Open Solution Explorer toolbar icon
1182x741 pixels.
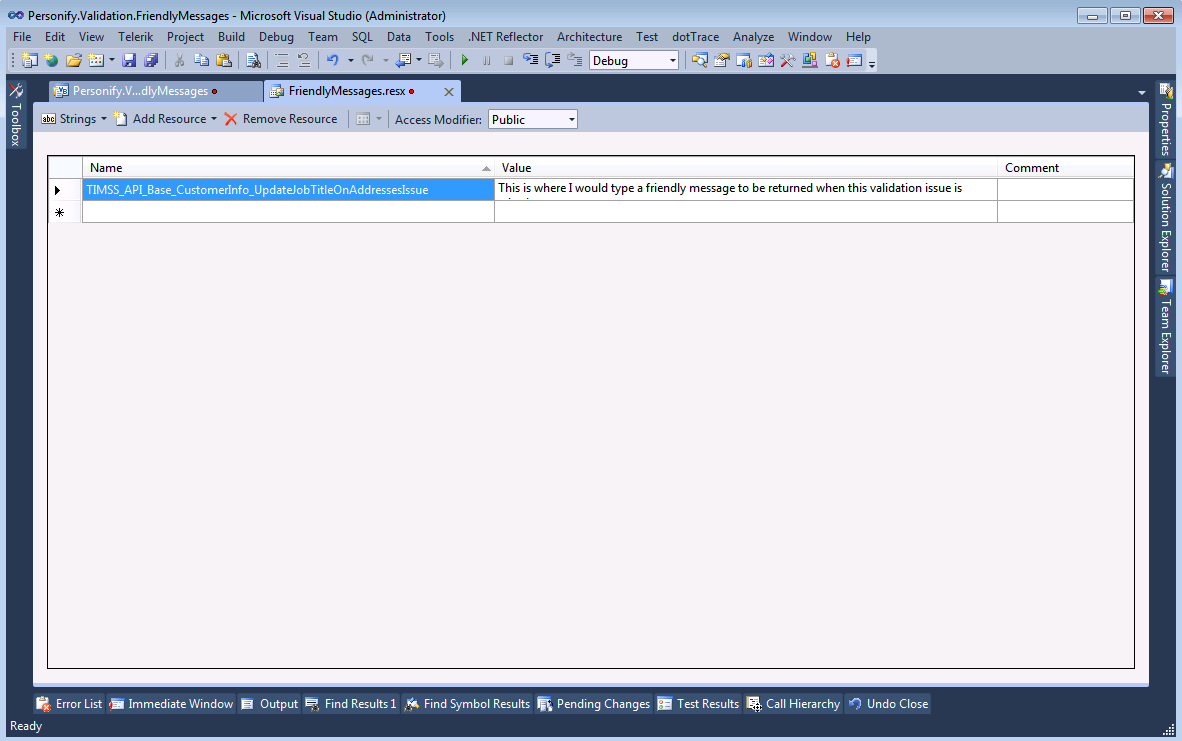coord(700,60)
